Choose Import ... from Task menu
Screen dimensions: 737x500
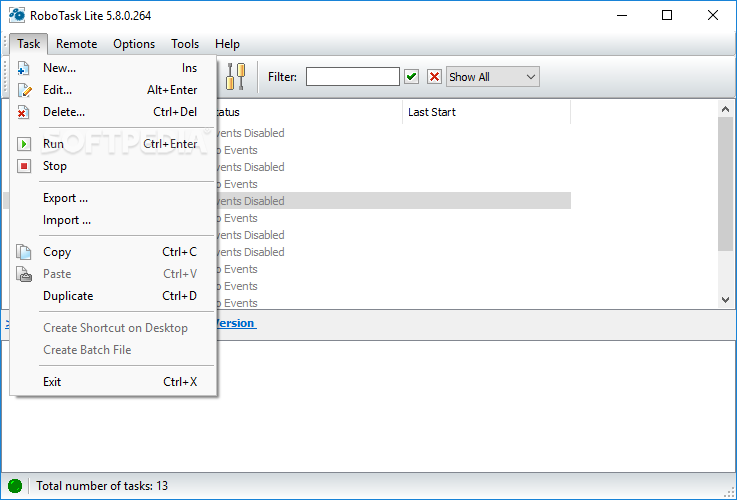point(113,220)
